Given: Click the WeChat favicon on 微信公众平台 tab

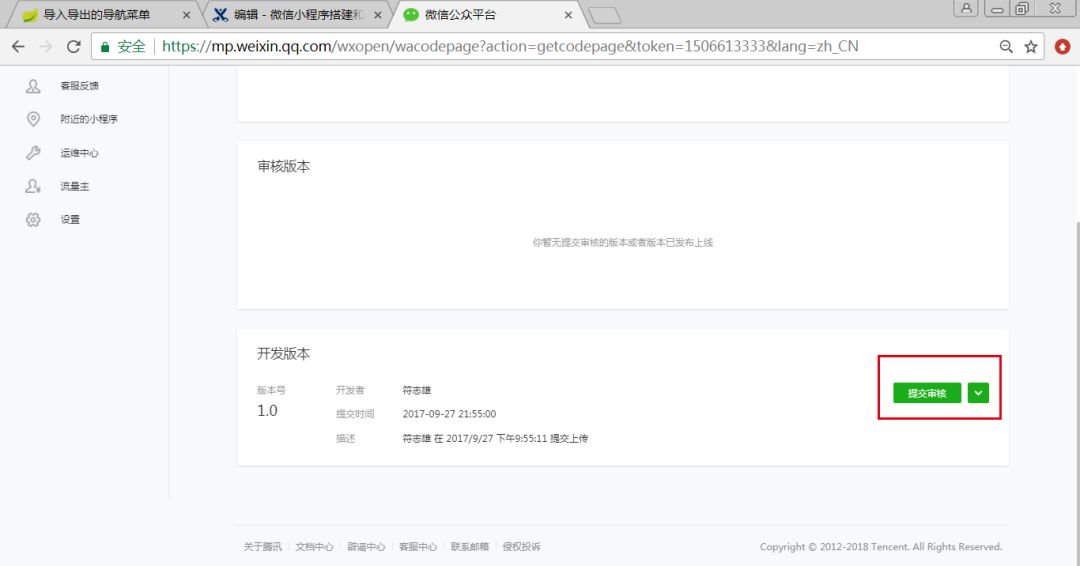Looking at the screenshot, I should click(411, 15).
